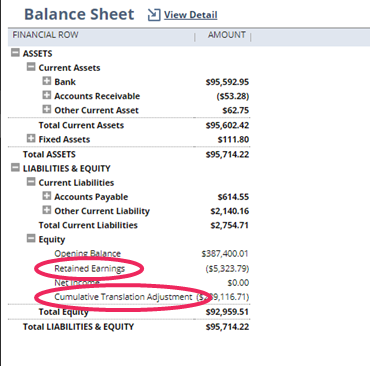
Task: Select the Retained Earnings amount ($5,323.79)
Action: point(227,269)
